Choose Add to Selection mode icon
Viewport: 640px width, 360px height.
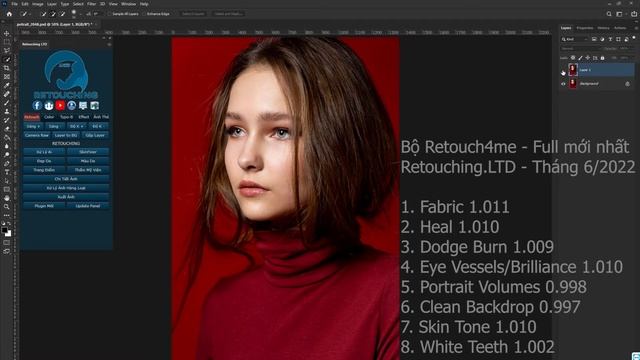click(x=53, y=14)
